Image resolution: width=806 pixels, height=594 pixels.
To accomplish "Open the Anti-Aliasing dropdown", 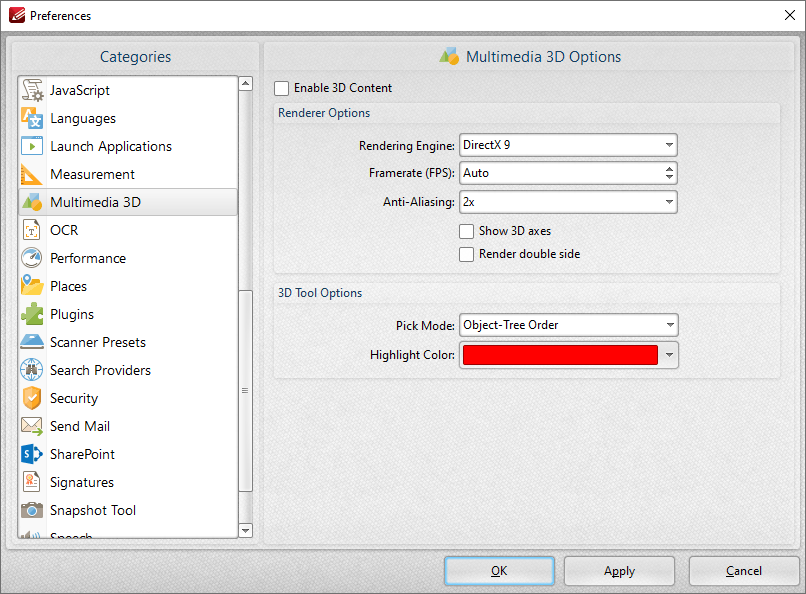I will (568, 202).
